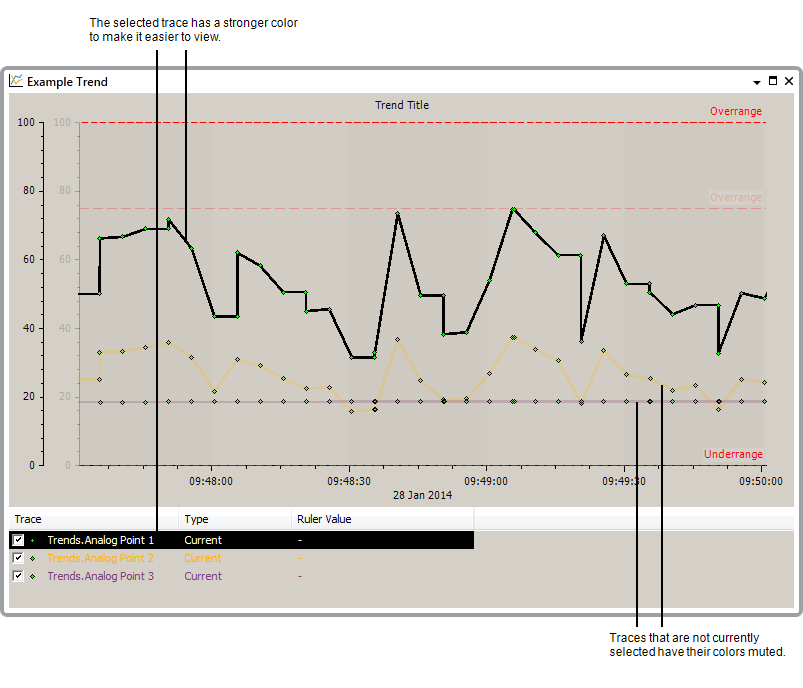Toggle the Trends.Analog Point 2 checkbox
Viewport: 803px width, 688px height.
pos(18,558)
